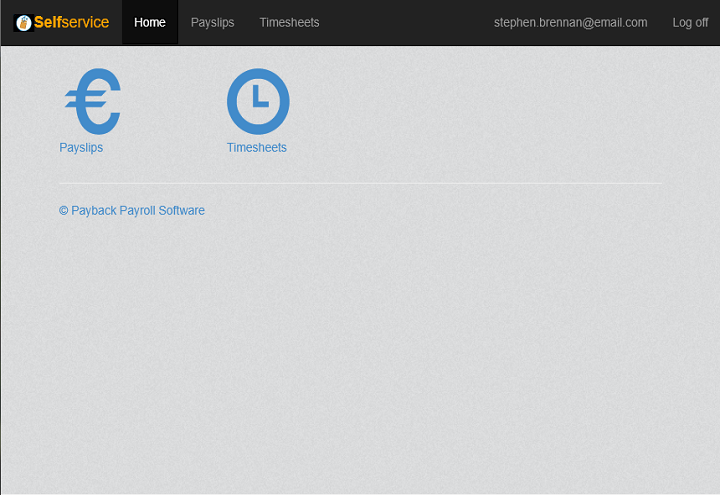Click the Selfservice logo icon in navbar
720x495 pixels.
click(23, 22)
